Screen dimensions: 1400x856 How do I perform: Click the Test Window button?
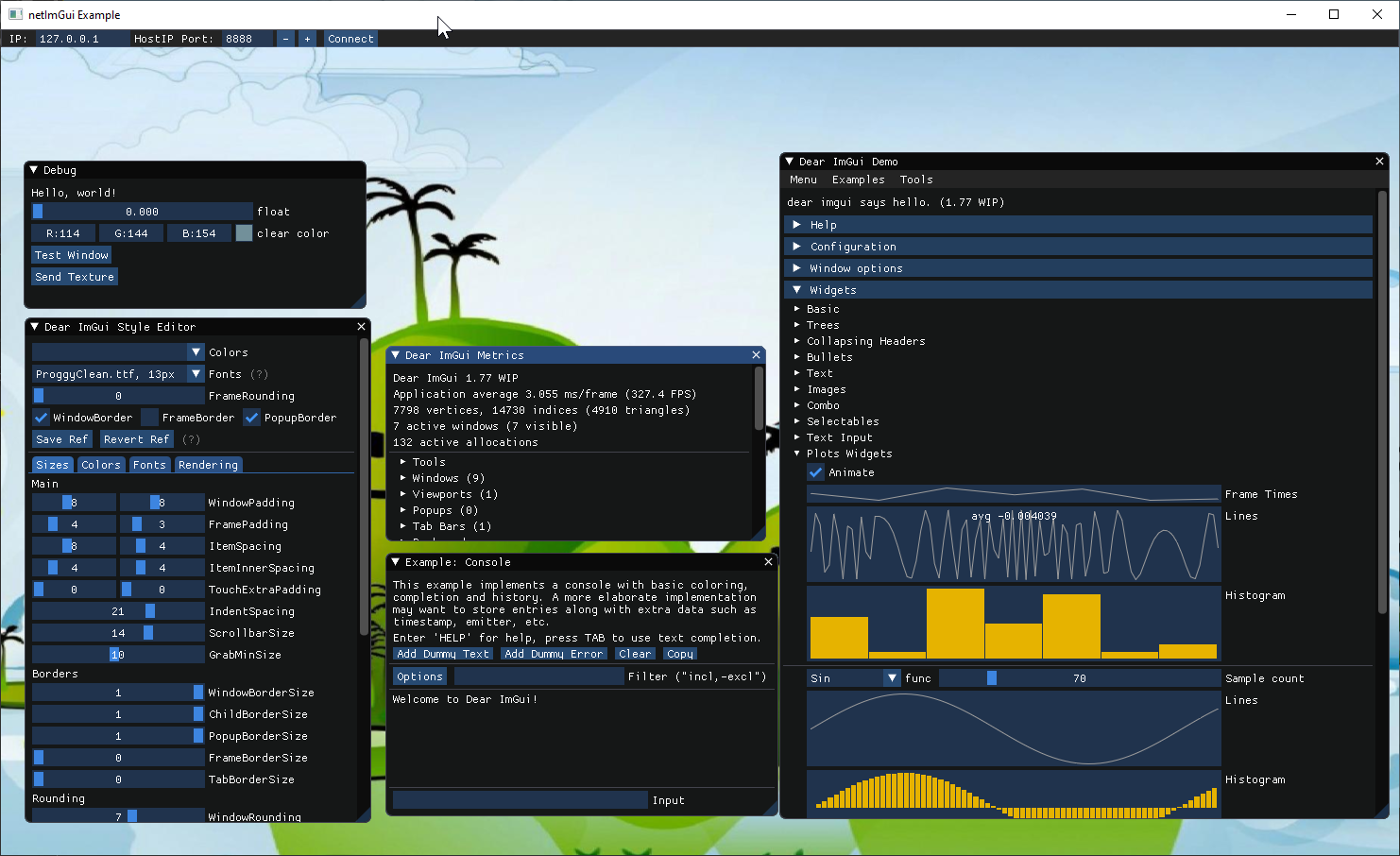tap(72, 255)
